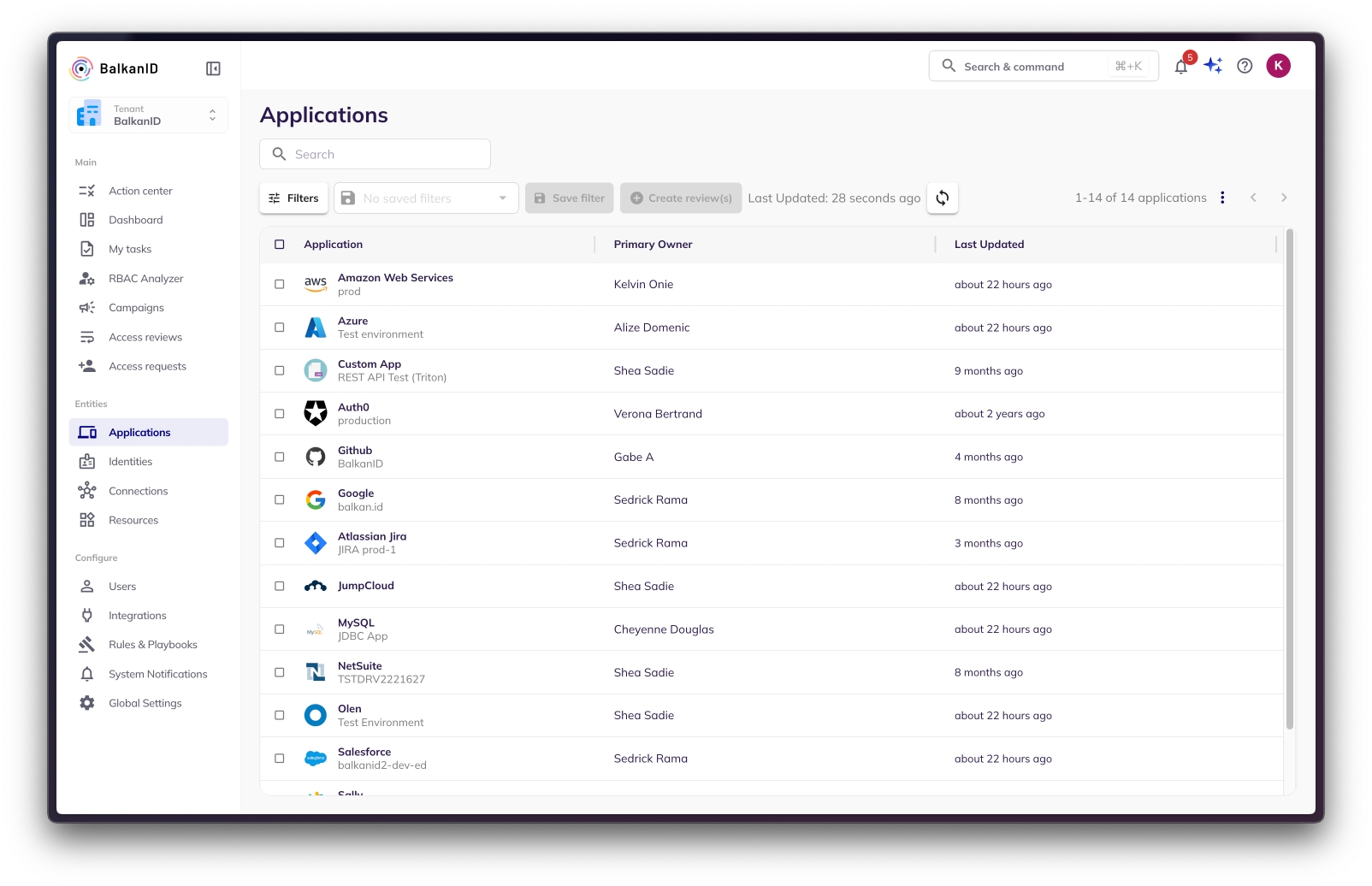This screenshot has width=1372, height=886.
Task: Open System Notifications in sidebar
Action: coord(148,674)
